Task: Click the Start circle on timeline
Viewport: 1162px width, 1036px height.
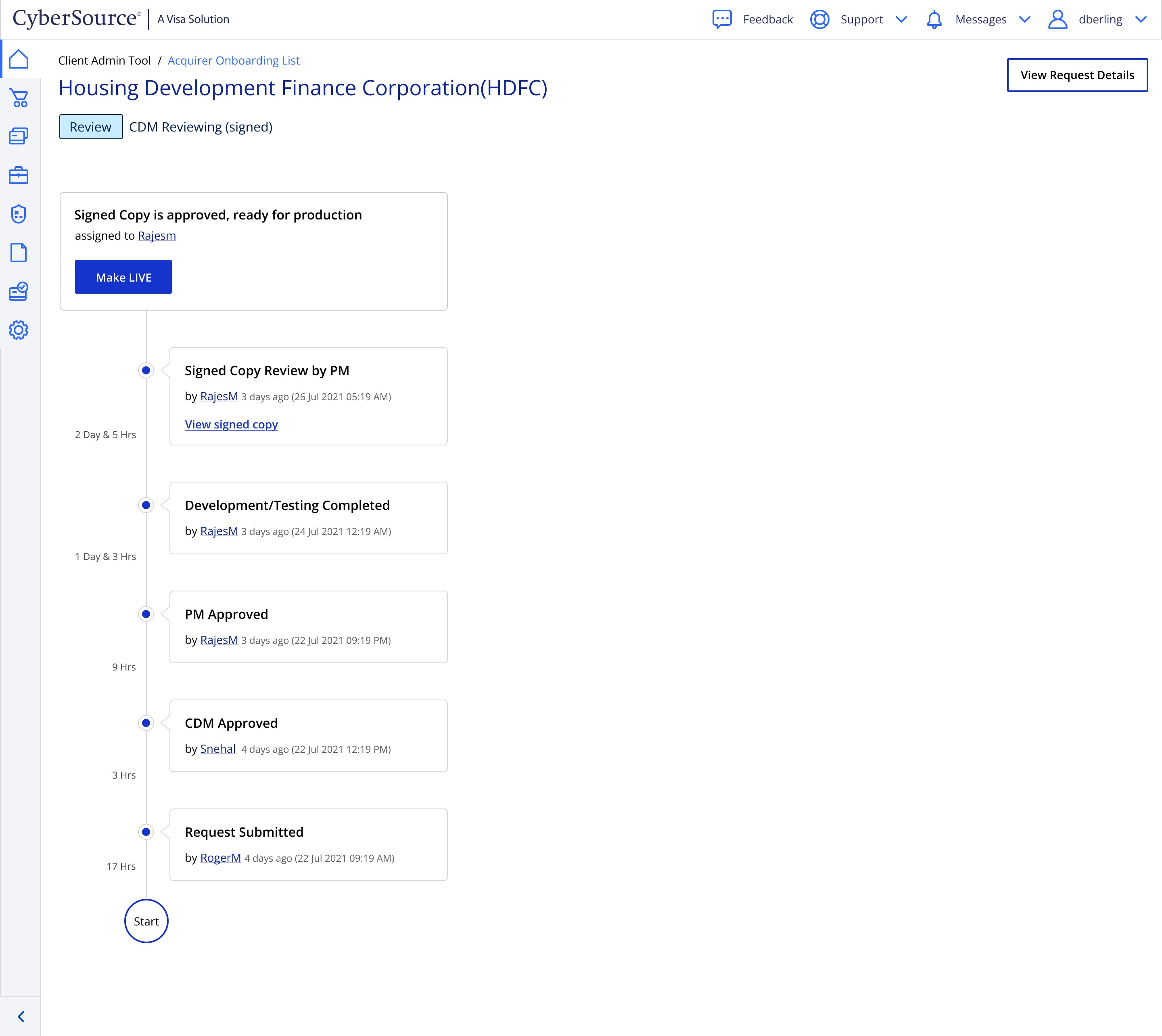Action: click(146, 921)
